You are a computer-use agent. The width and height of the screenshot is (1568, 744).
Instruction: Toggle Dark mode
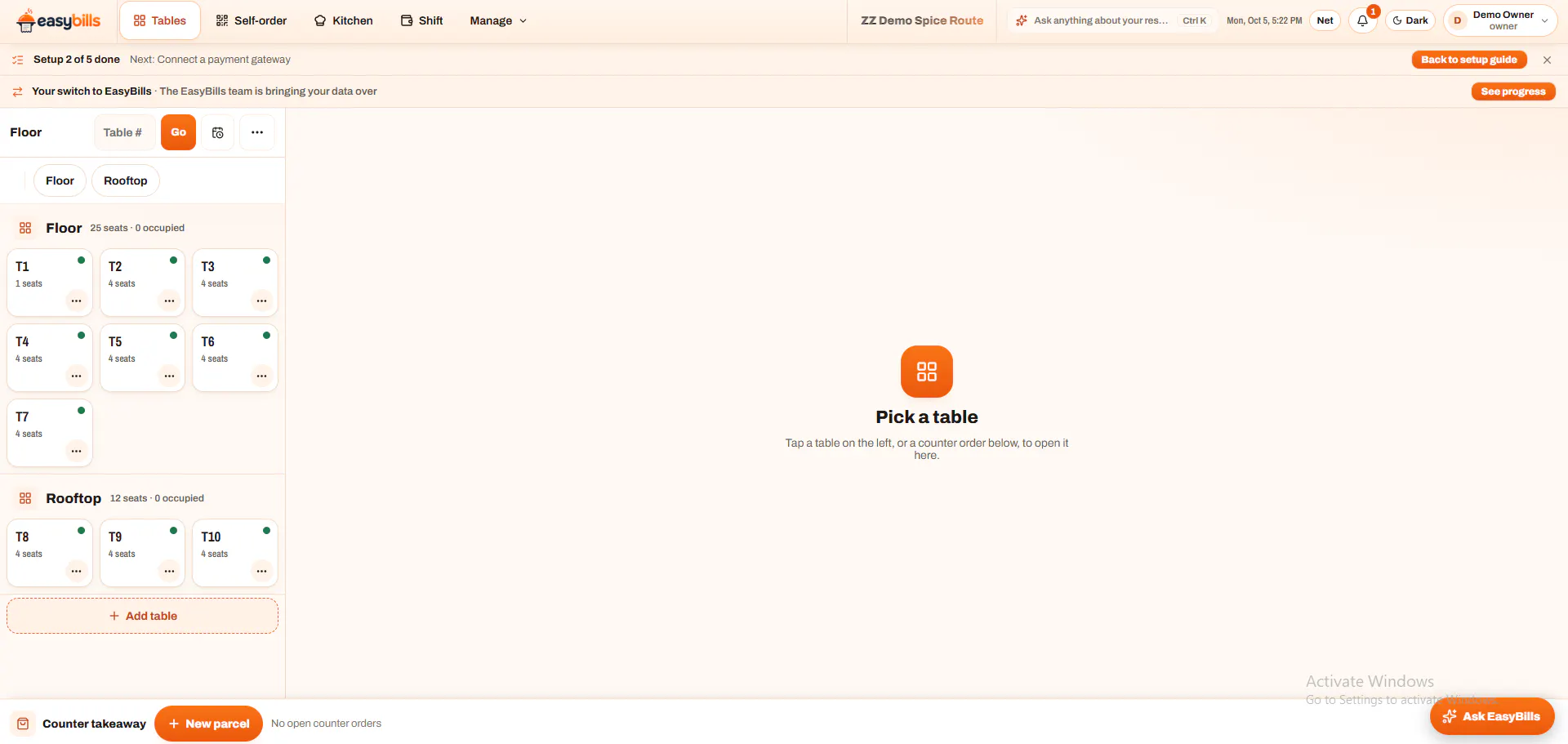1410,20
